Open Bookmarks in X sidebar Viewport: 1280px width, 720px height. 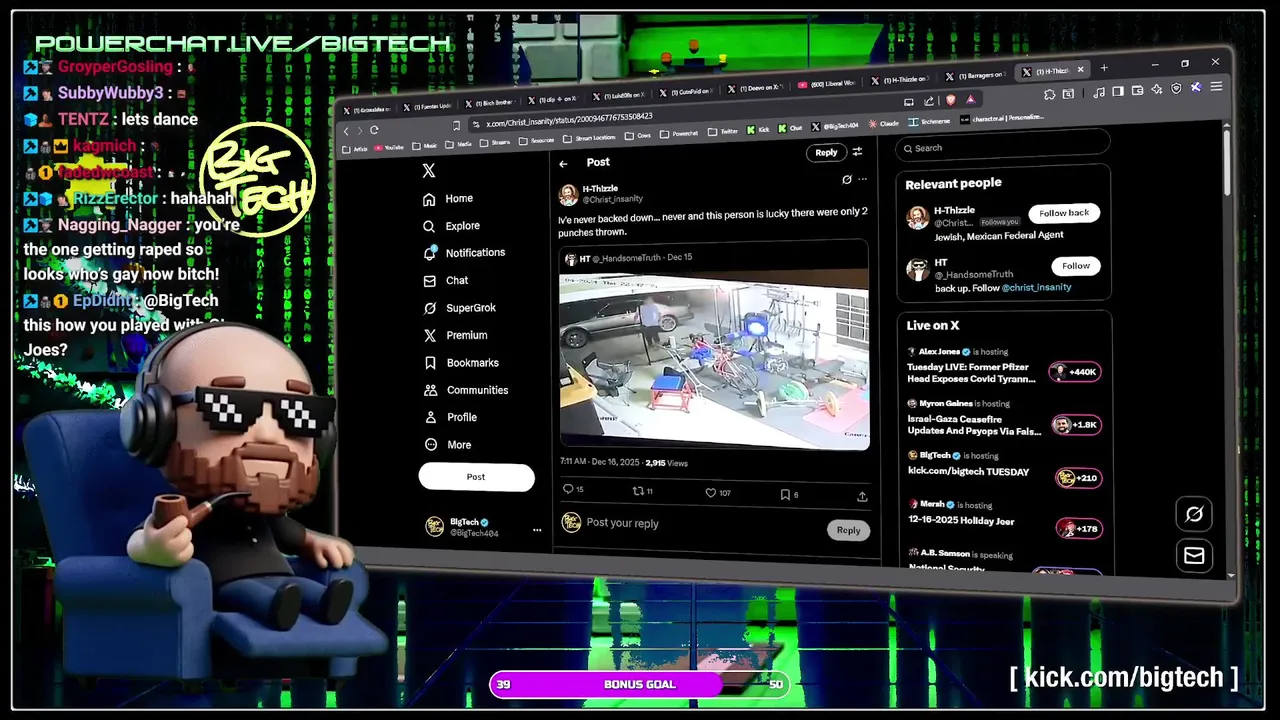pyautogui.click(x=461, y=363)
